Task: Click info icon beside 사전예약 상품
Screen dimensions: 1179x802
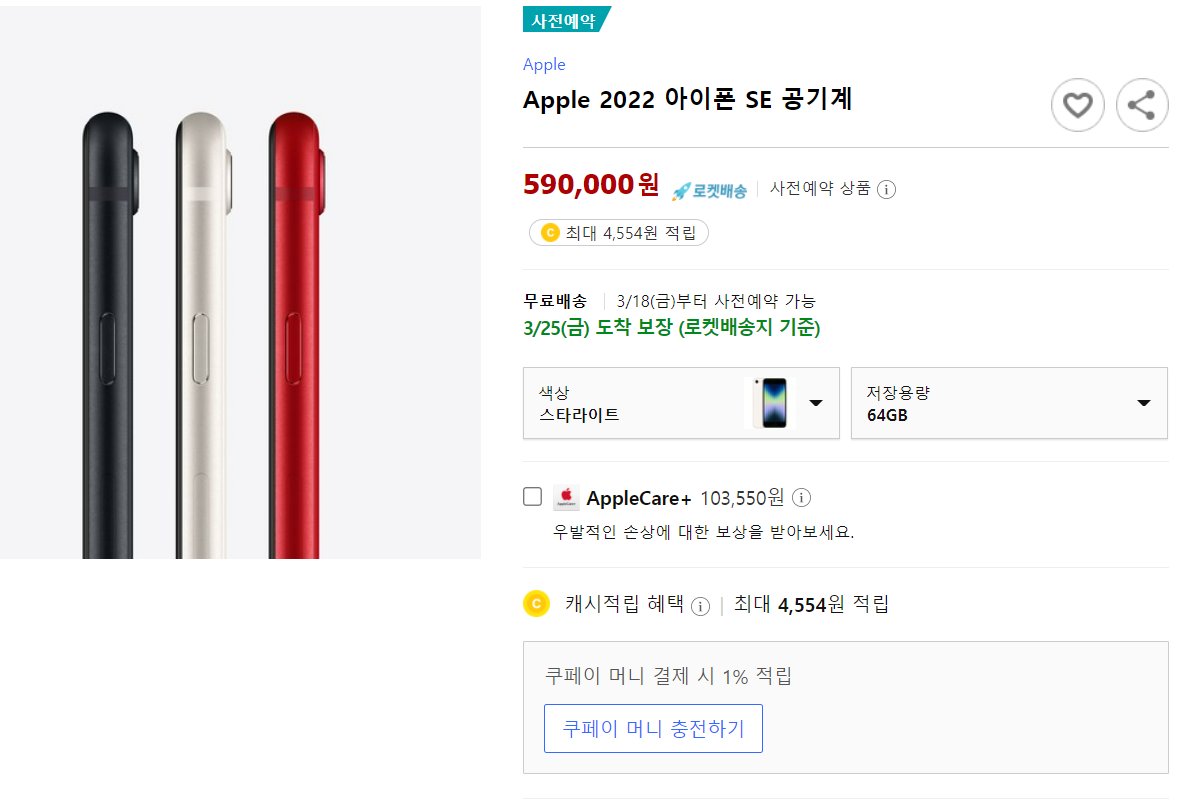Action: click(x=886, y=189)
